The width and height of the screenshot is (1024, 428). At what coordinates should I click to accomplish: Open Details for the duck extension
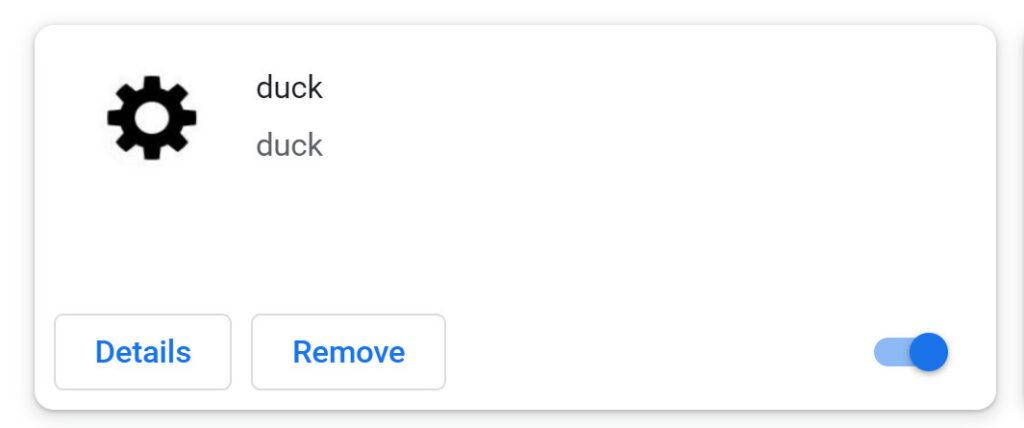click(x=143, y=352)
